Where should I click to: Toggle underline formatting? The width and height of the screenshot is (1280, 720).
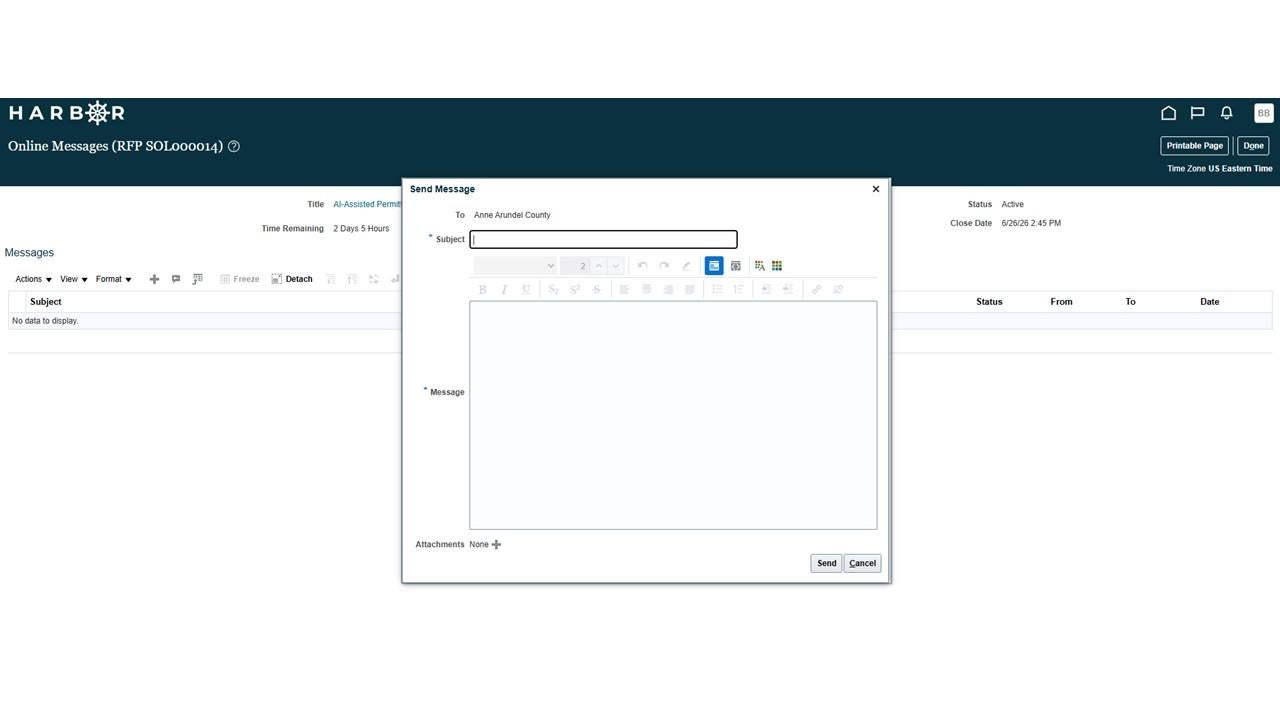pyautogui.click(x=526, y=289)
